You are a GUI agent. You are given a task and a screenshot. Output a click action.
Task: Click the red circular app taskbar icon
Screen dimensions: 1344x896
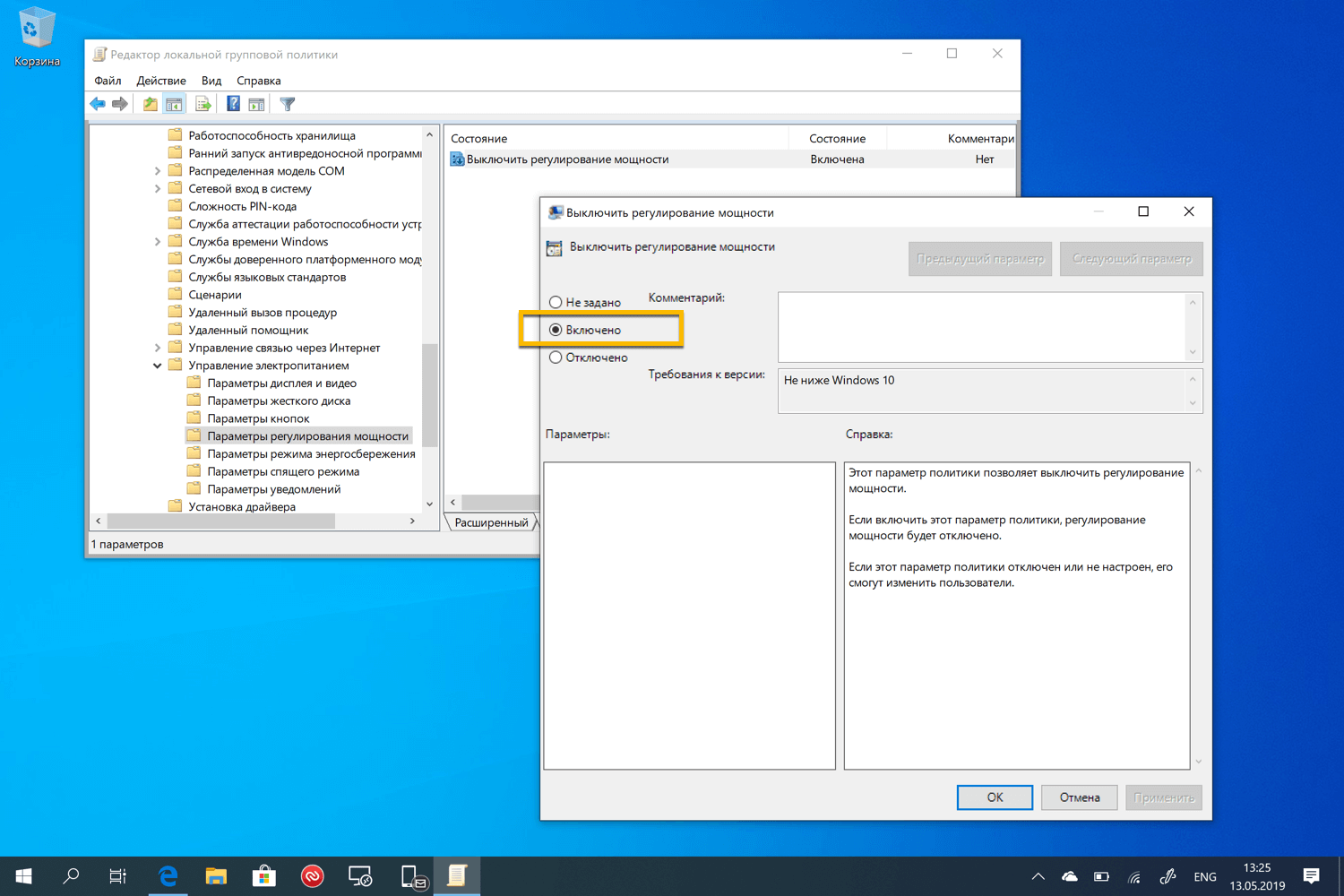pyautogui.click(x=312, y=876)
